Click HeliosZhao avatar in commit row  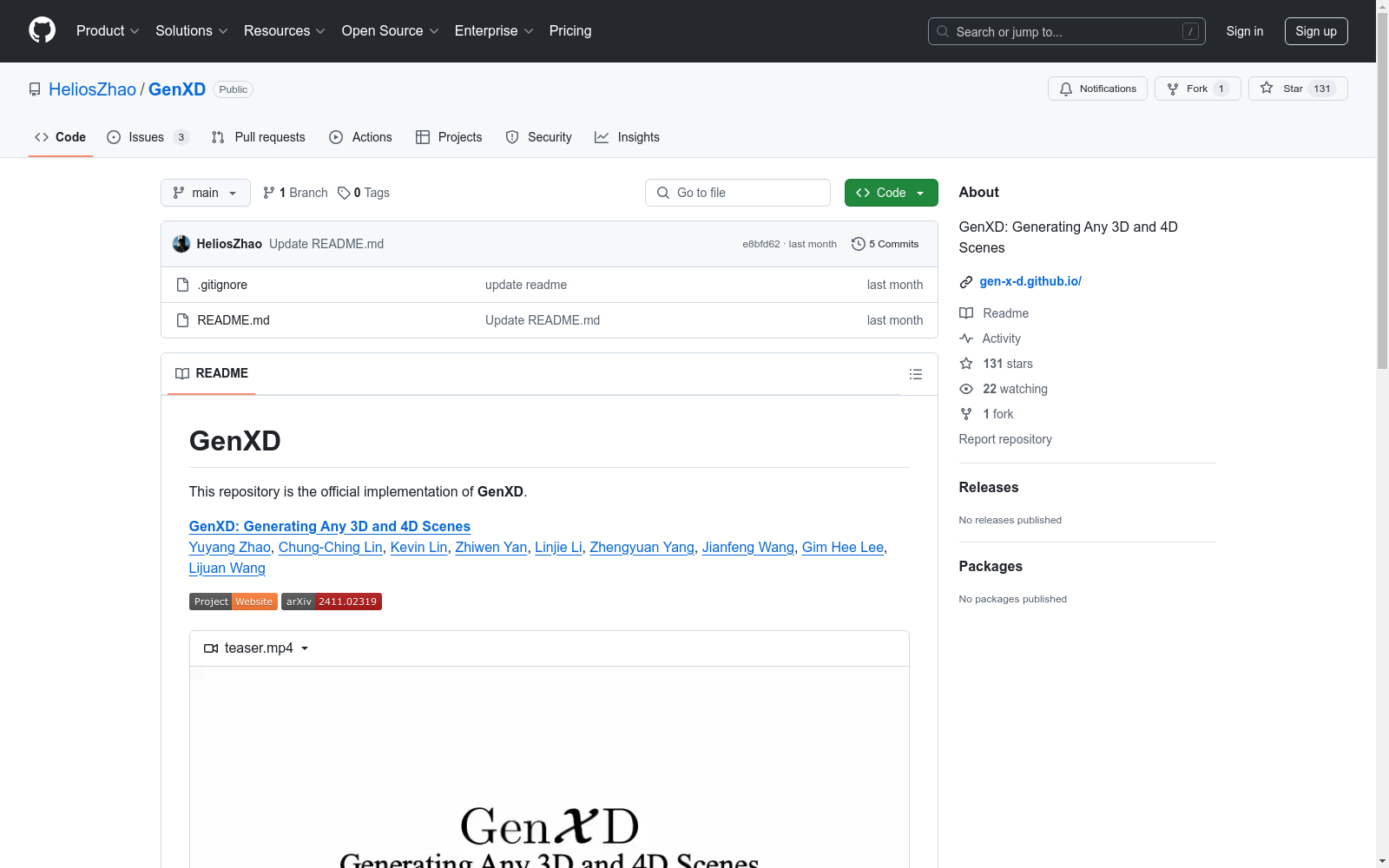click(x=181, y=244)
